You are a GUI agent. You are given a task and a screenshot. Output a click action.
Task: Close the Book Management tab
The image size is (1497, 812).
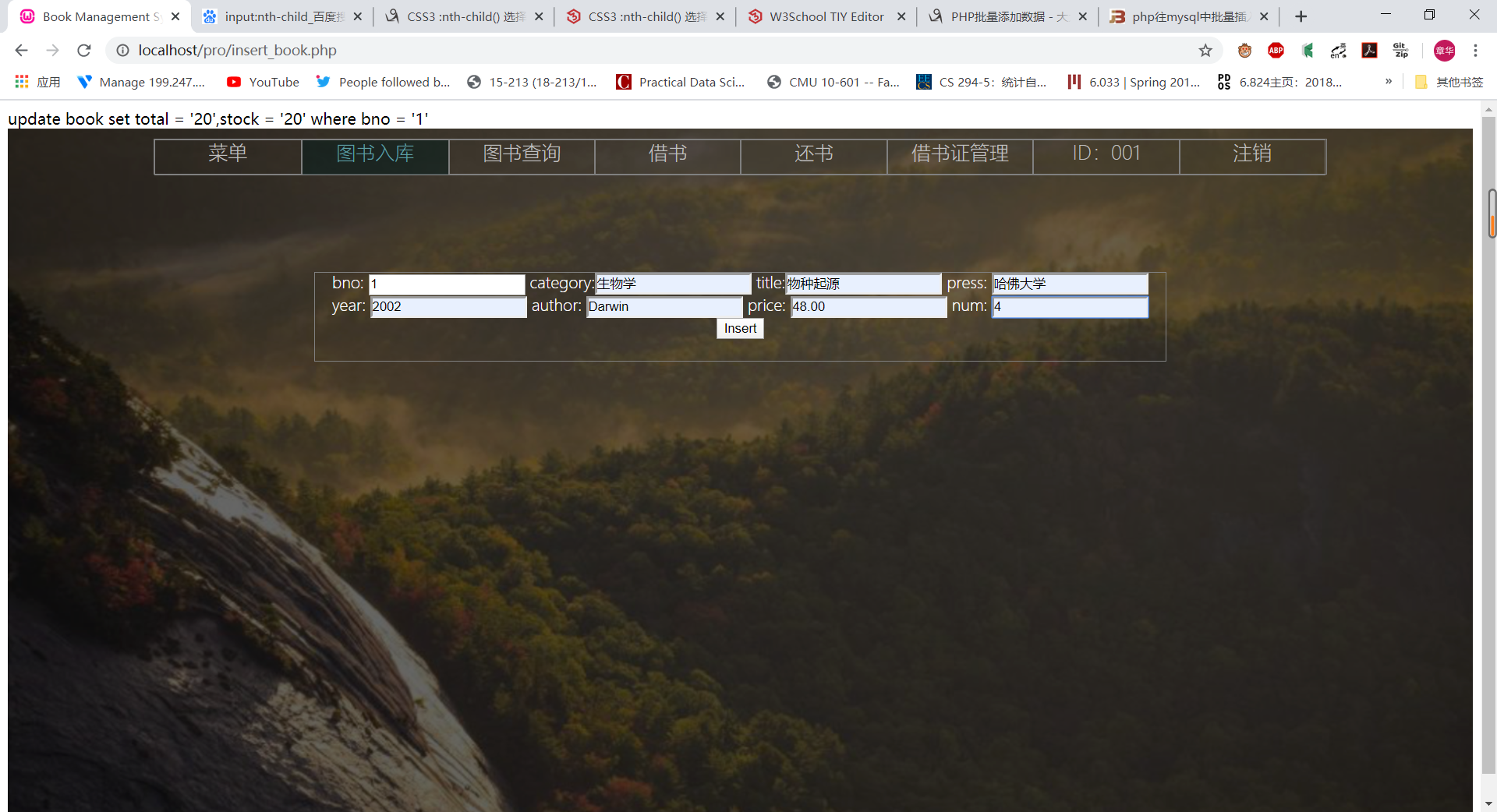(x=175, y=16)
